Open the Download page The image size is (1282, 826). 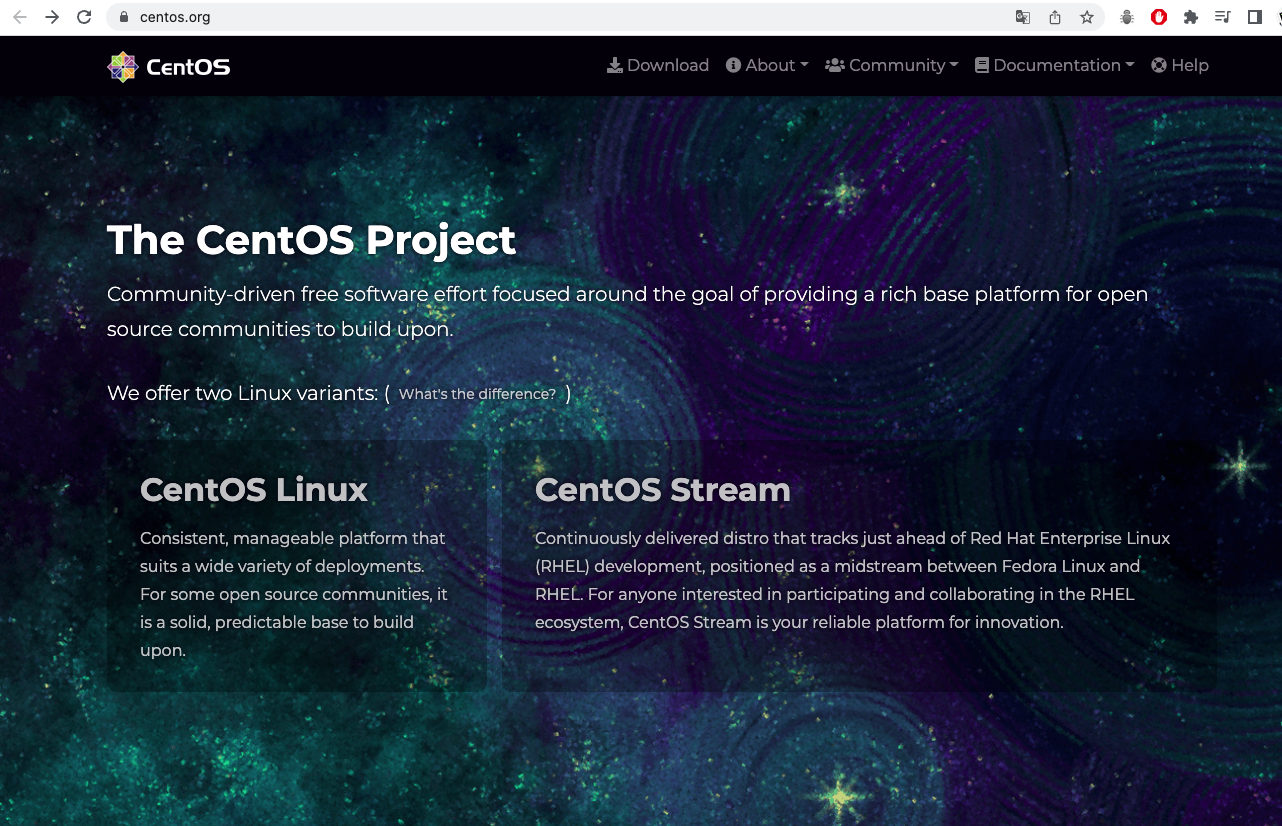(x=658, y=65)
